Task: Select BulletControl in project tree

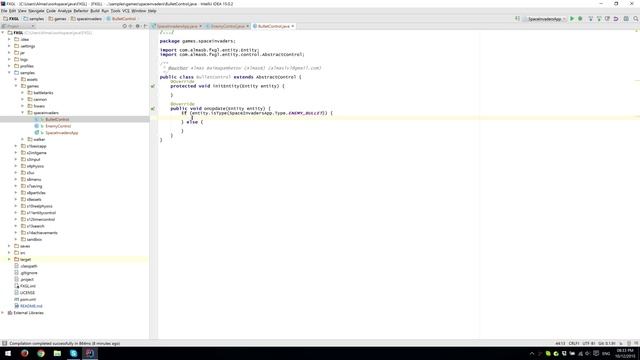Action: pos(57,119)
